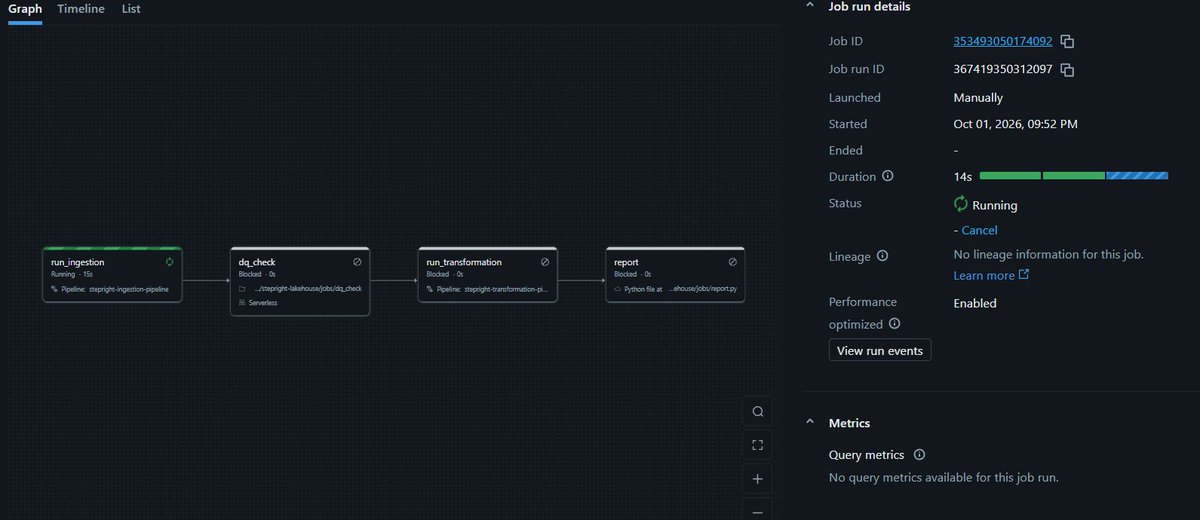Collapse the Job run details section

click(809, 6)
